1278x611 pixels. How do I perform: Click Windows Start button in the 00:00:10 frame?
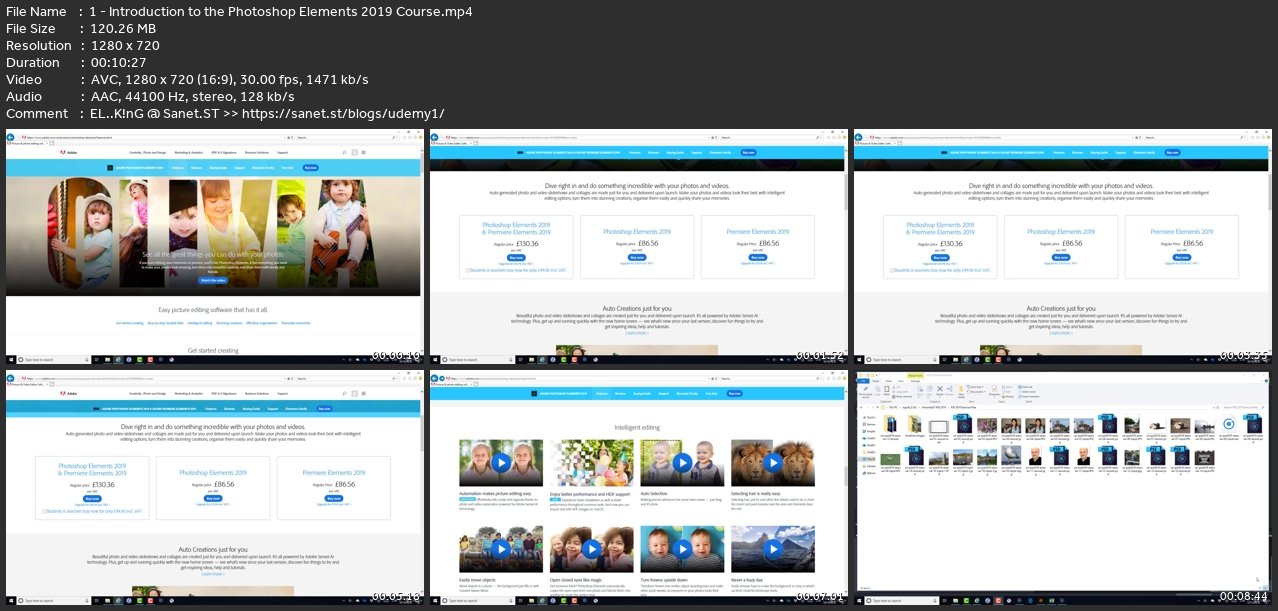click(11, 359)
